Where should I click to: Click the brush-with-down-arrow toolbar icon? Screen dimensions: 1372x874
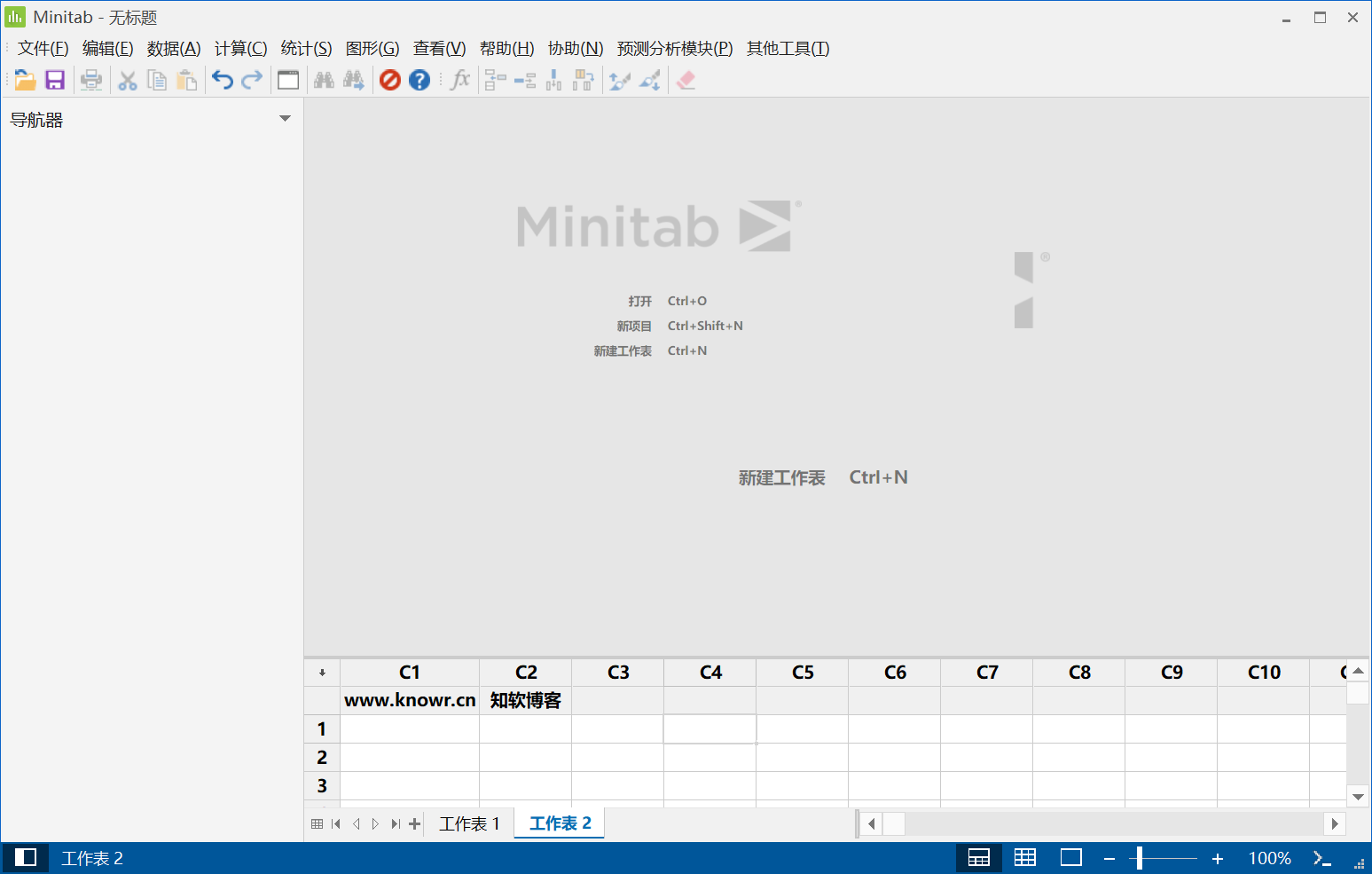(x=650, y=81)
